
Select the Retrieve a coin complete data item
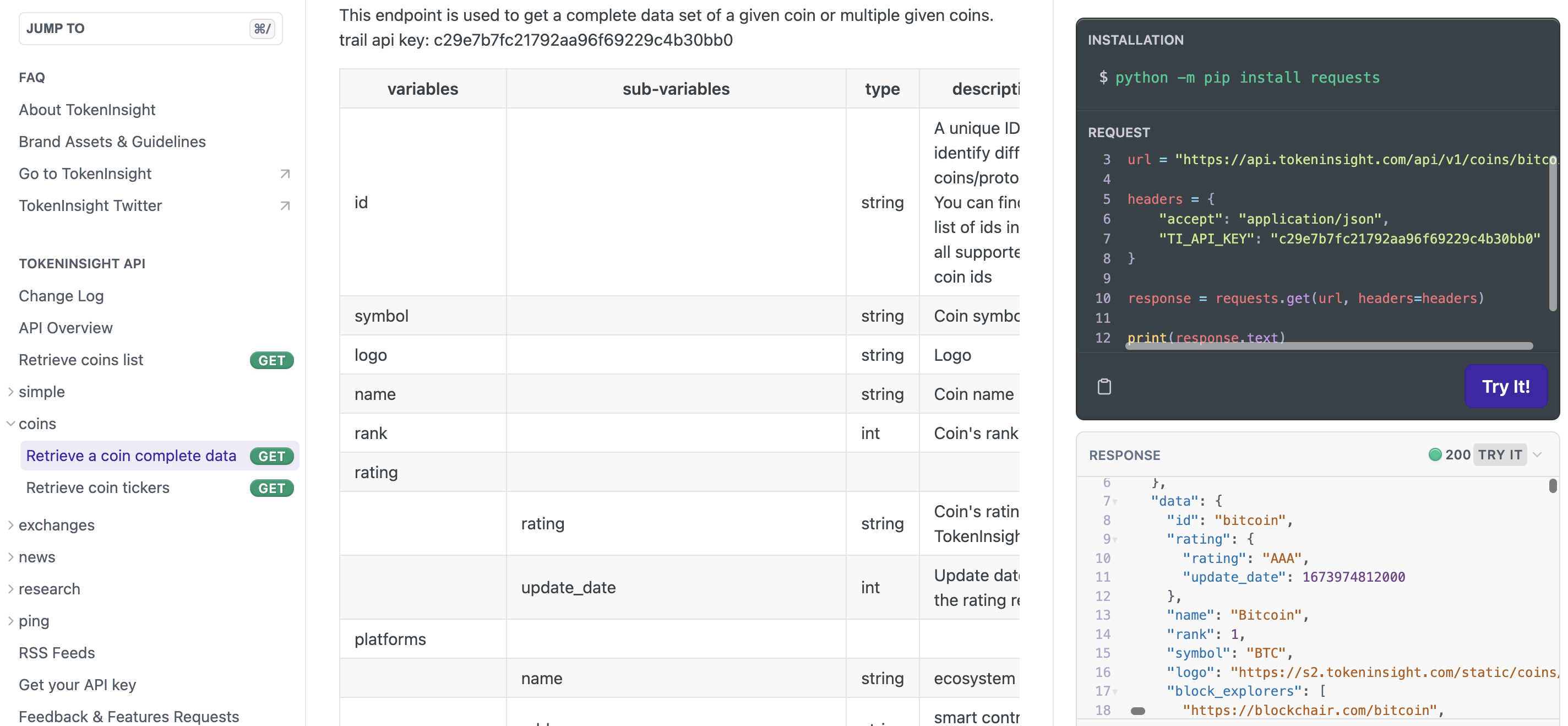tap(131, 456)
